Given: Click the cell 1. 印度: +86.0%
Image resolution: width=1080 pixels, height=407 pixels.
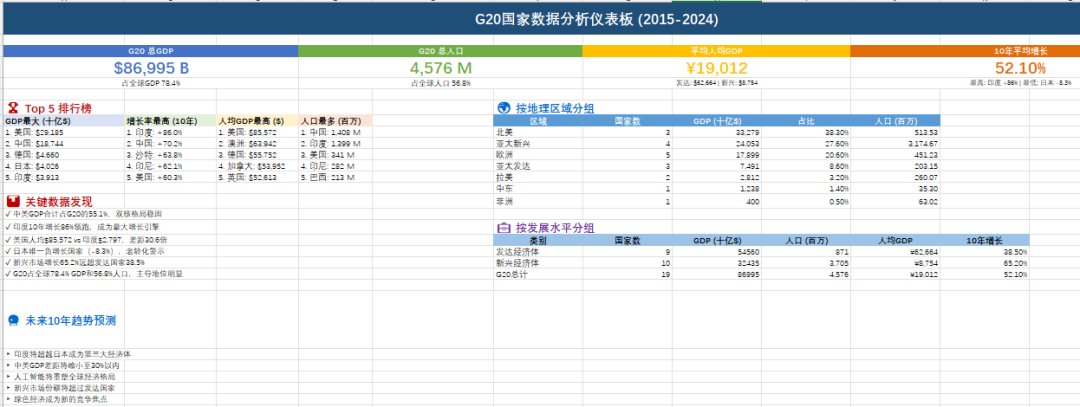Looking at the screenshot, I should (170, 132).
